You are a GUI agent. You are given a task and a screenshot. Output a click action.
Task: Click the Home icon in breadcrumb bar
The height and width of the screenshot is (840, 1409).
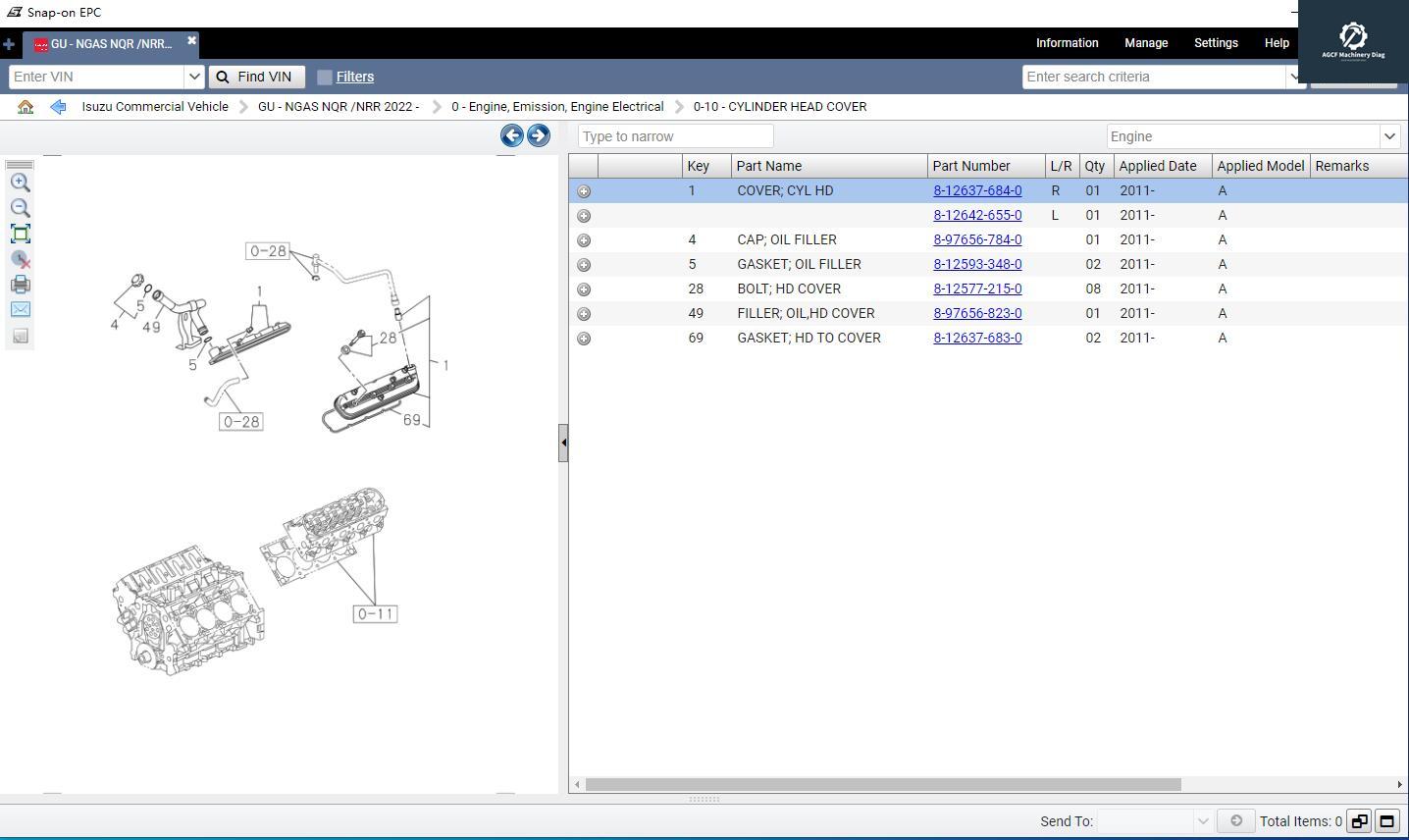[x=26, y=106]
